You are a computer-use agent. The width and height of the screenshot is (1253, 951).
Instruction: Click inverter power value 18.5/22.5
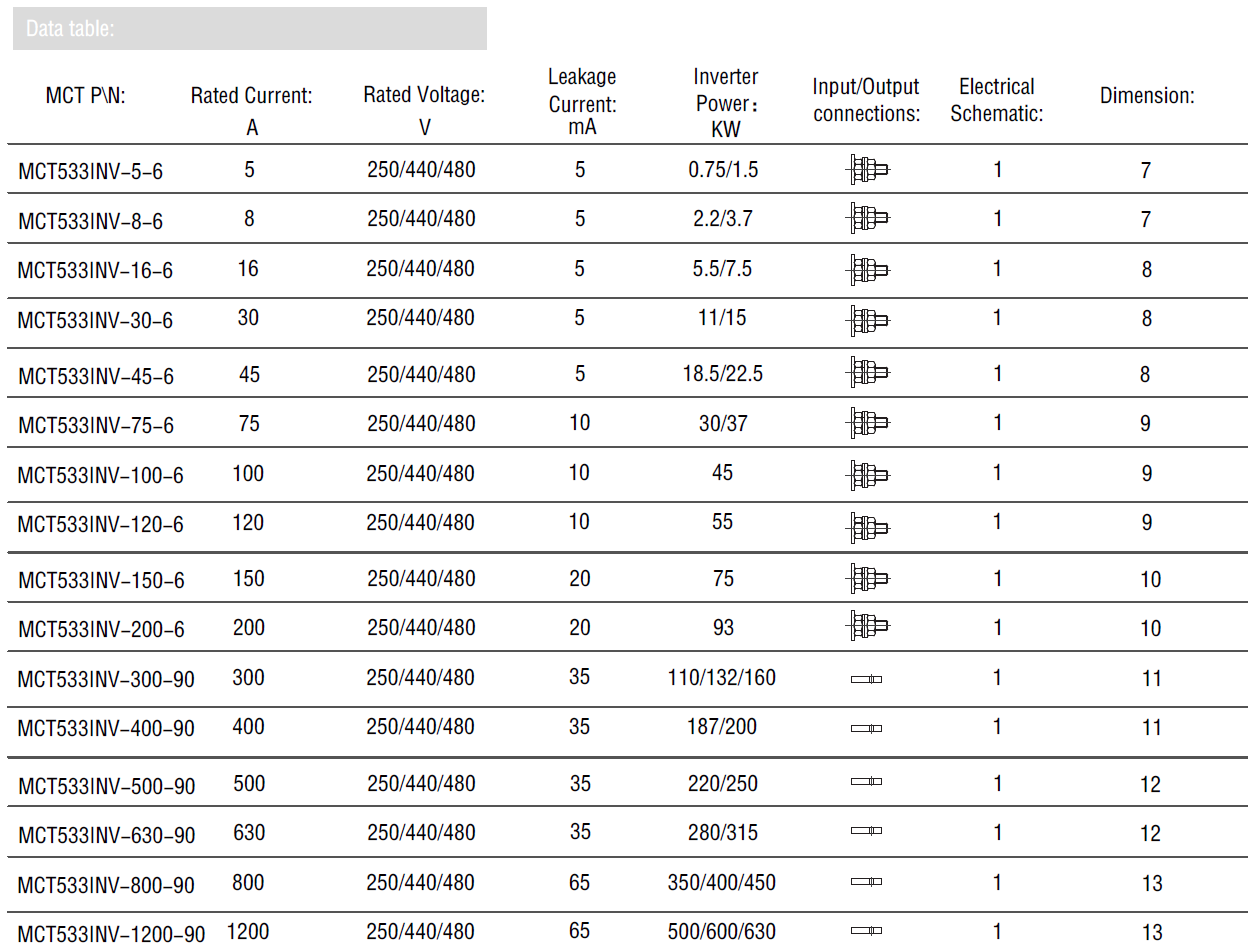click(723, 374)
